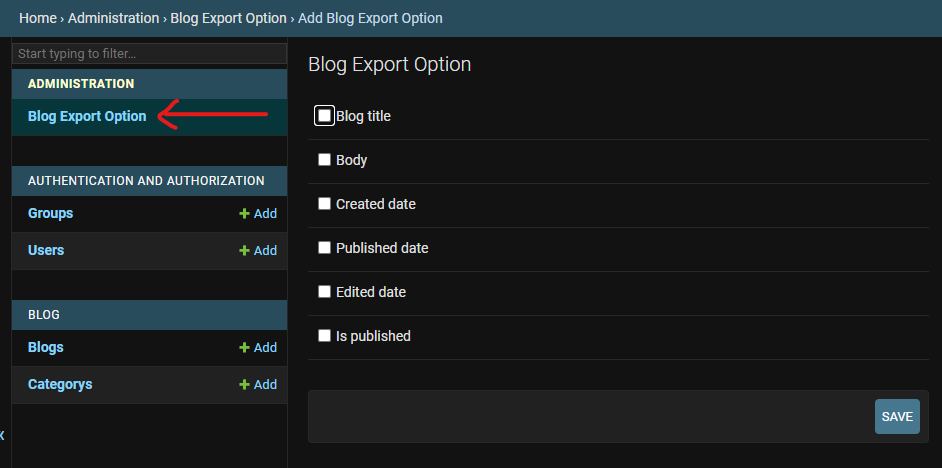Open Blog Export Option in the sidebar

[x=87, y=116]
